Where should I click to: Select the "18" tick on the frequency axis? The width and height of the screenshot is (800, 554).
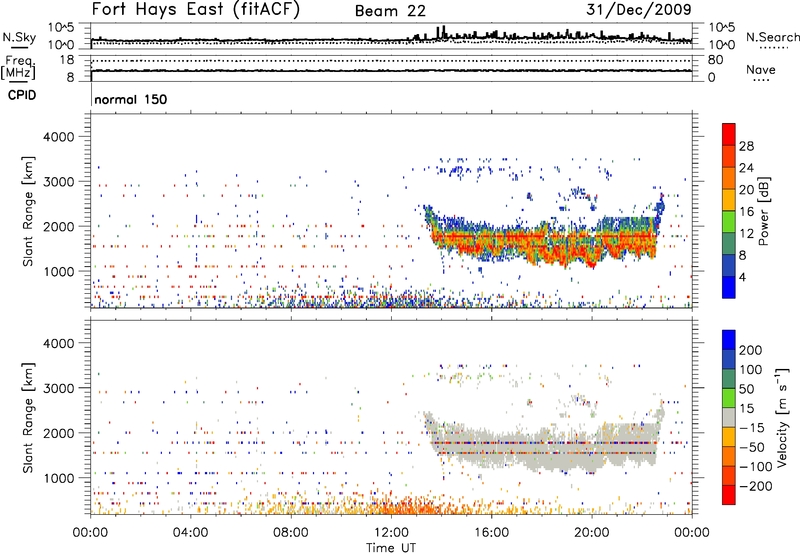click(67, 60)
